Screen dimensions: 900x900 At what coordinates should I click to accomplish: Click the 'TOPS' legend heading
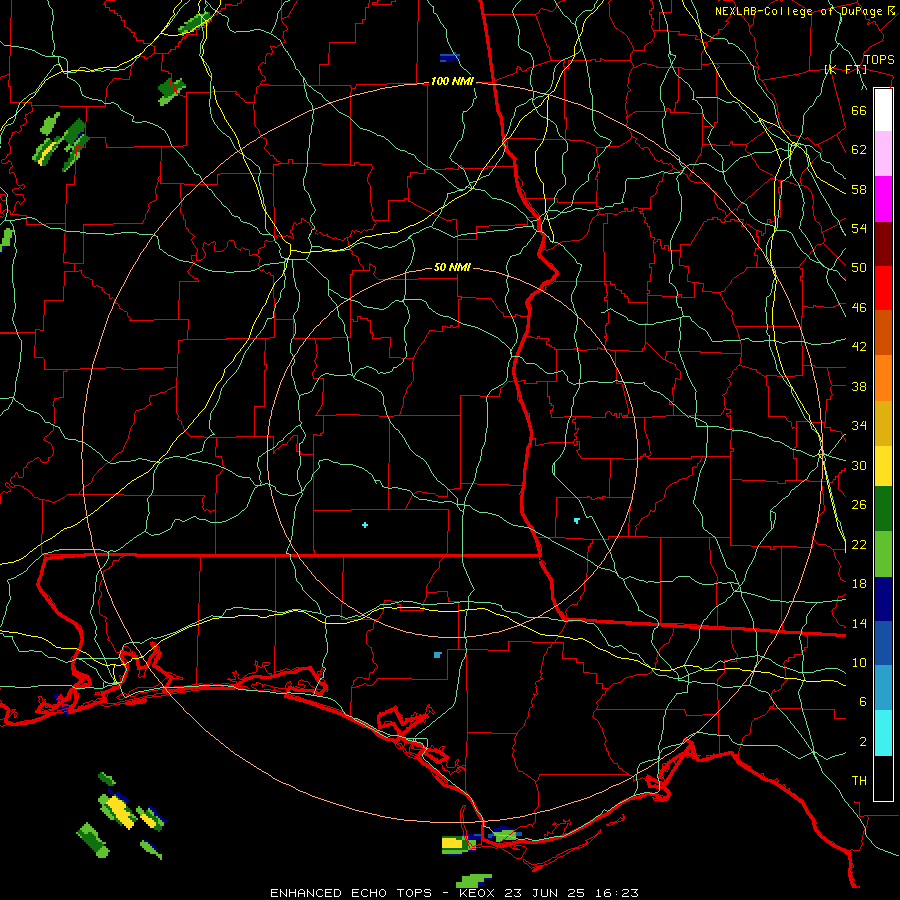click(x=879, y=60)
